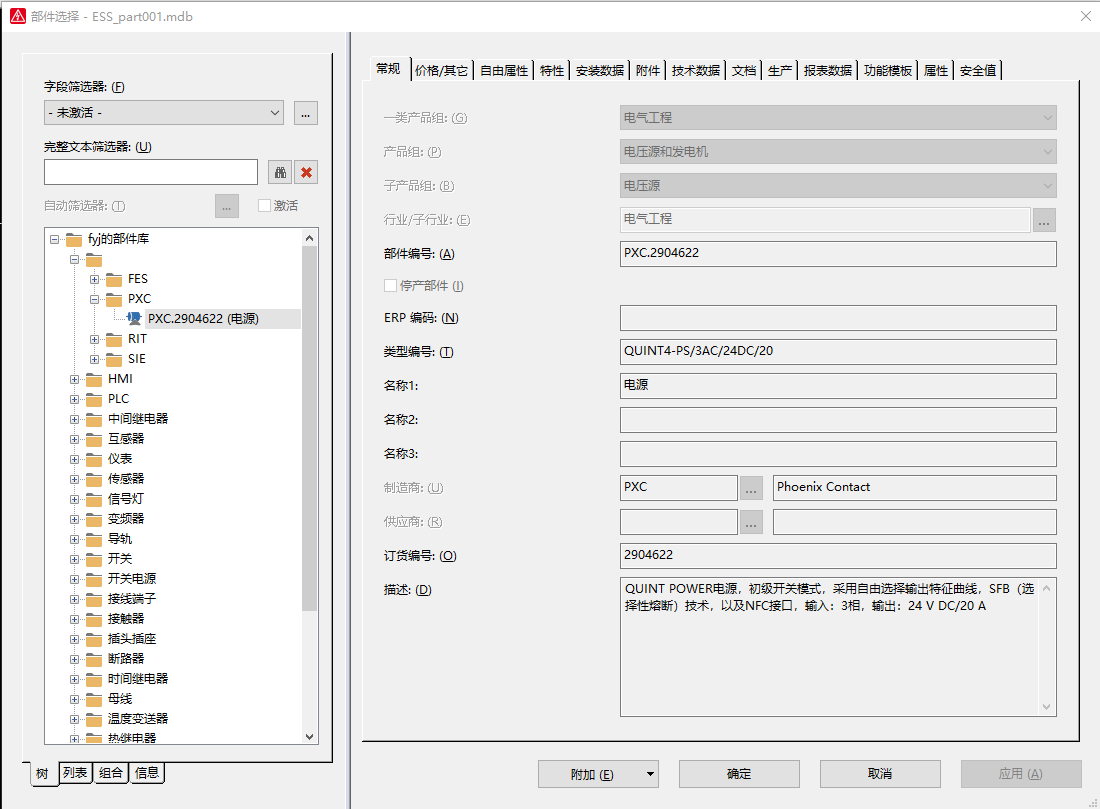Clear full-text filter with red X icon

(307, 173)
